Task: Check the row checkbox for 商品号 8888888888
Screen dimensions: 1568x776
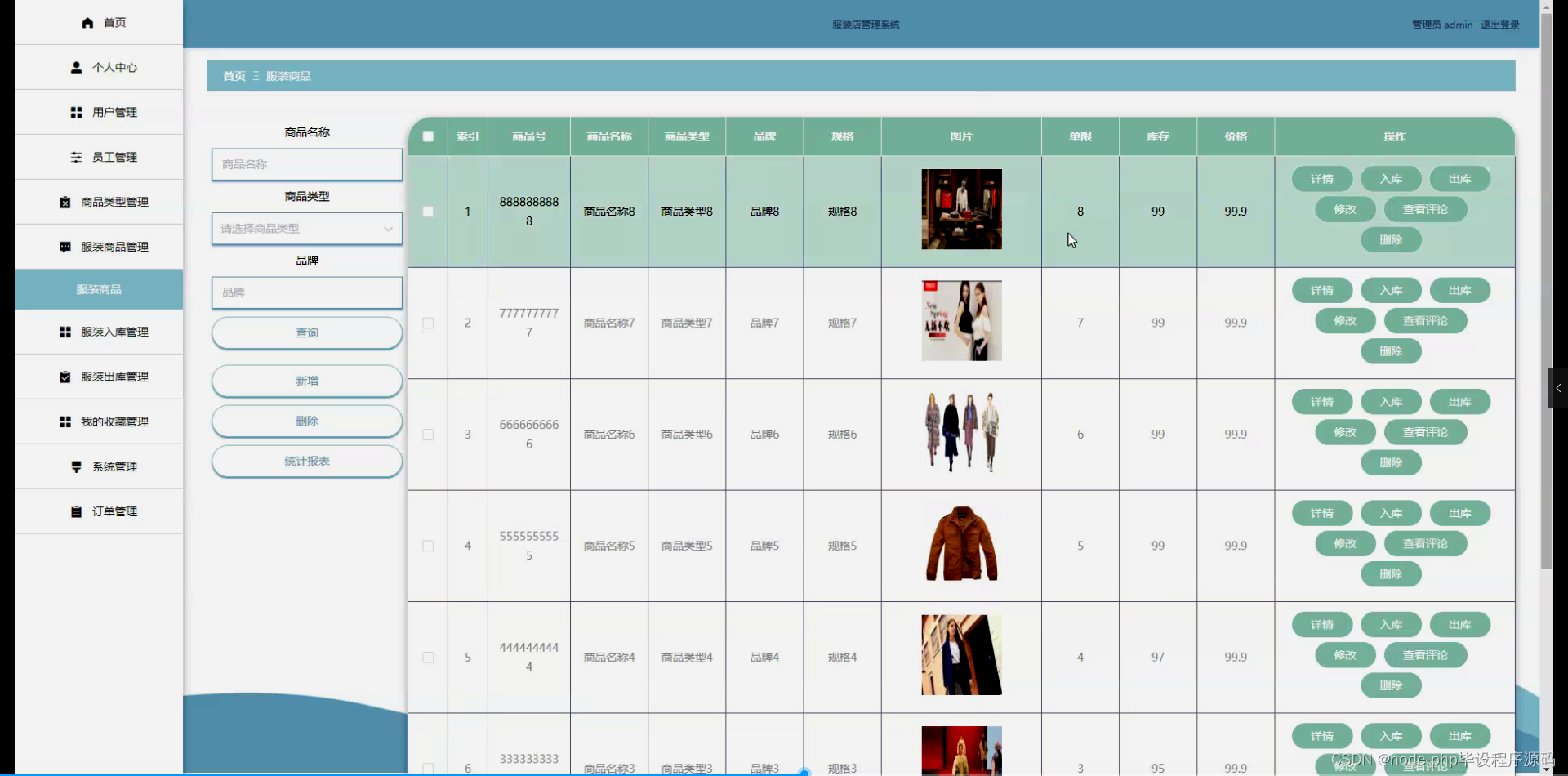Action: click(428, 212)
